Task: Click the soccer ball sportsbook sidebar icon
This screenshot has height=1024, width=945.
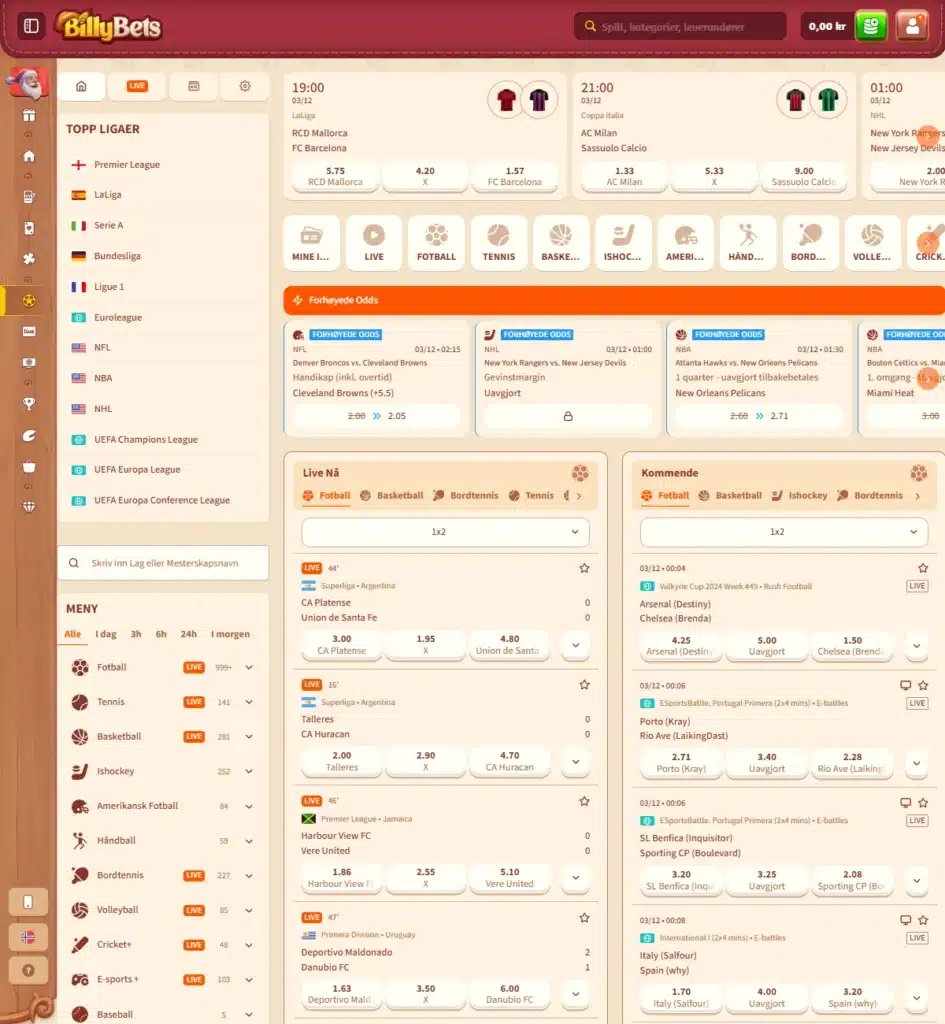Action: [29, 301]
